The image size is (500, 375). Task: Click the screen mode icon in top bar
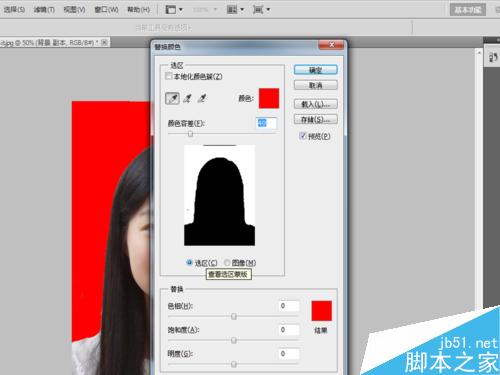(258, 9)
